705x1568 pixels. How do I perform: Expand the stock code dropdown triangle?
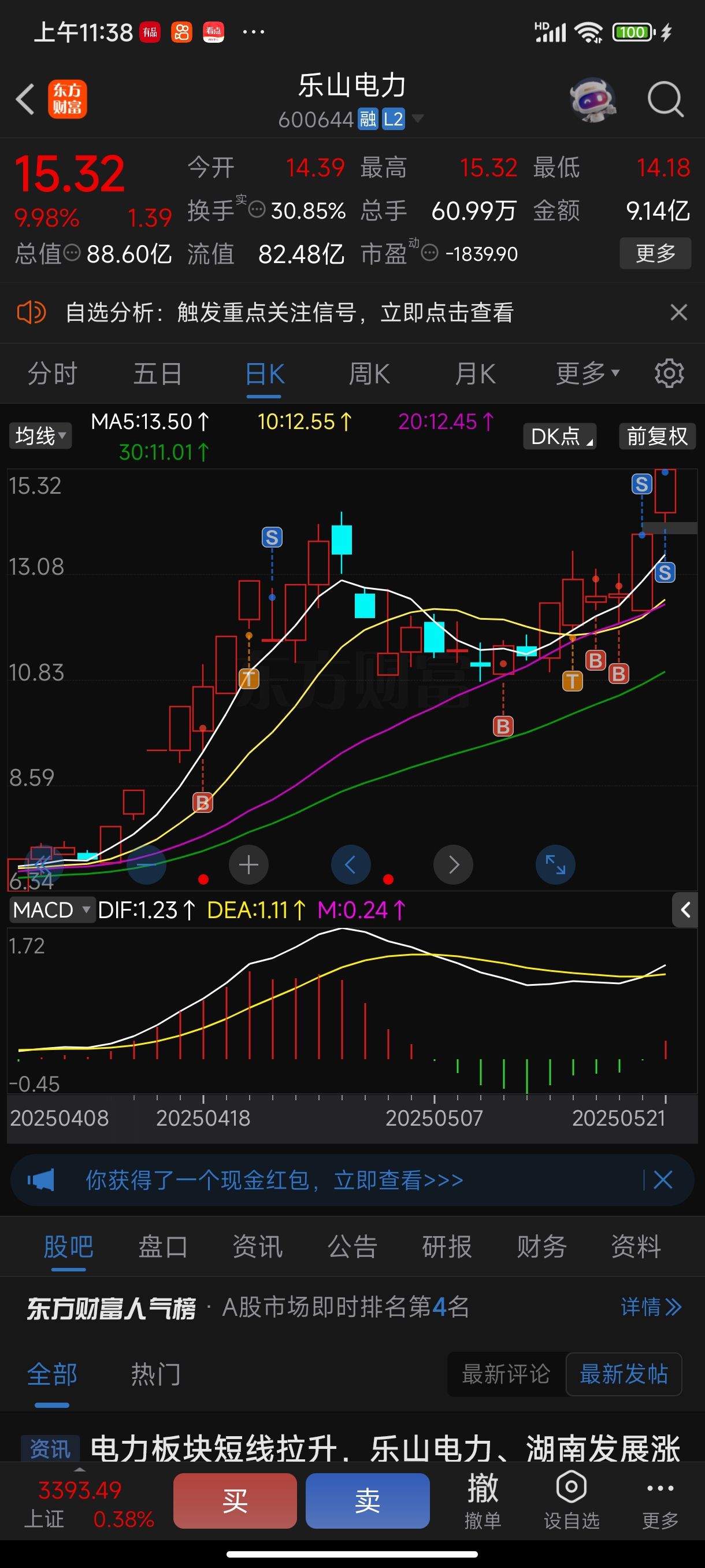coord(417,118)
